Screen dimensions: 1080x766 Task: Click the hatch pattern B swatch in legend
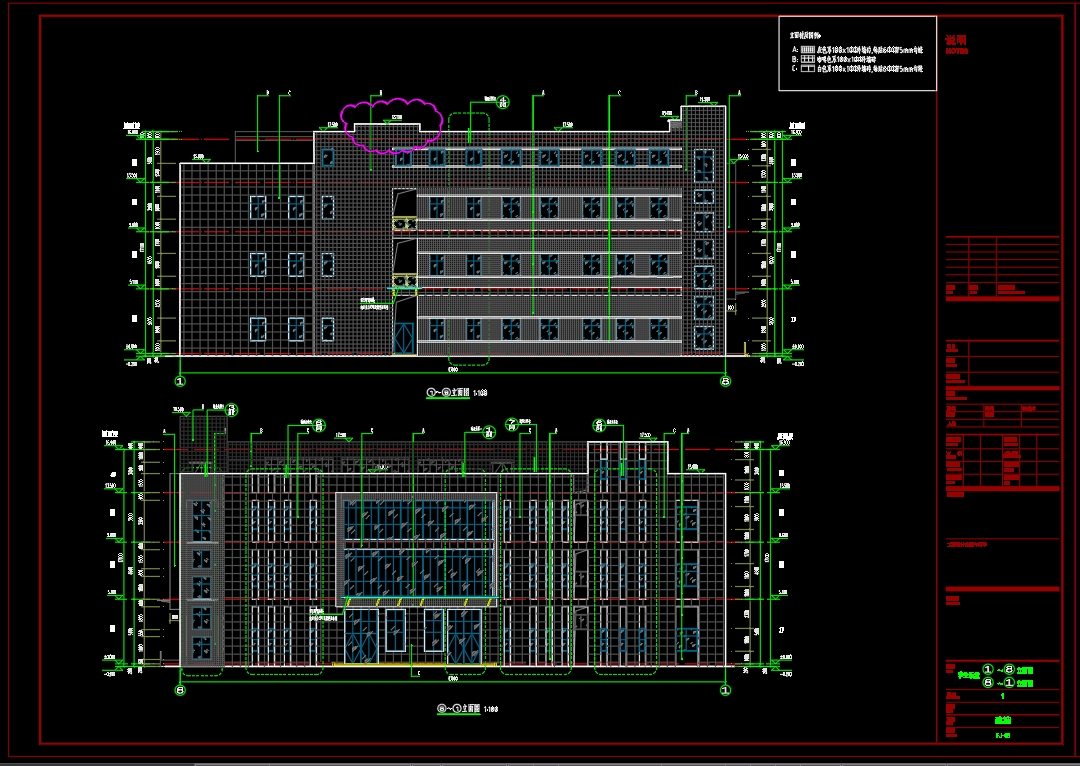[809, 59]
